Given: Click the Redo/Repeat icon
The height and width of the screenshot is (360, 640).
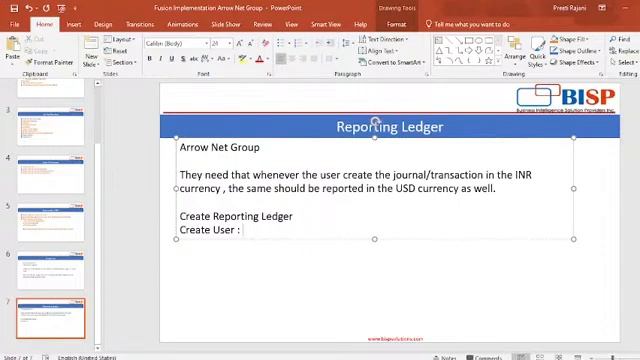Looking at the screenshot, I should [46, 8].
